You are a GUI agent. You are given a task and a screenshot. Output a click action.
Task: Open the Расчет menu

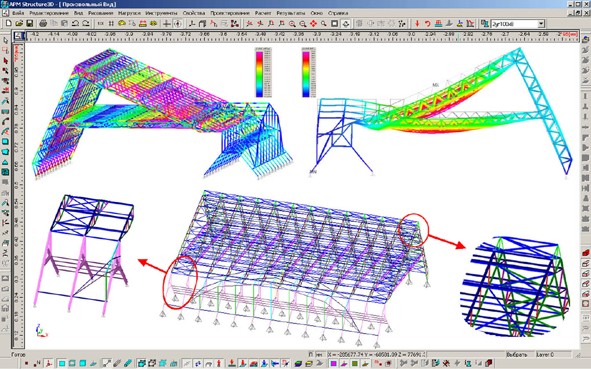point(263,13)
